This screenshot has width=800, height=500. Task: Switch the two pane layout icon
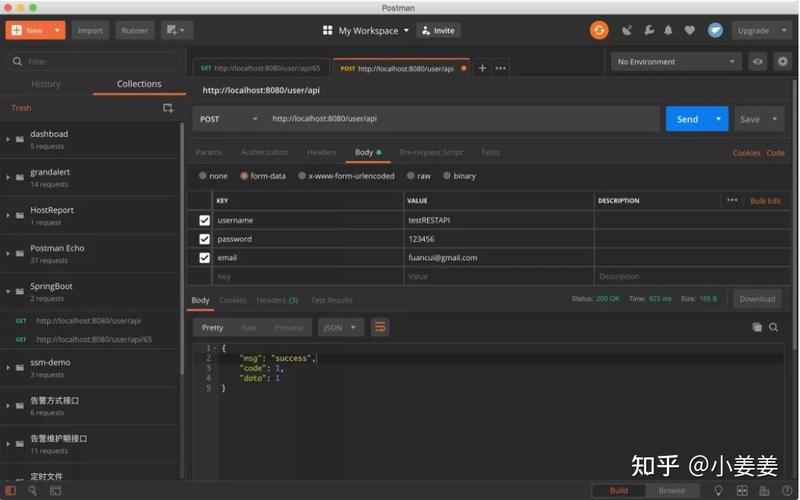pyautogui.click(x=742, y=491)
